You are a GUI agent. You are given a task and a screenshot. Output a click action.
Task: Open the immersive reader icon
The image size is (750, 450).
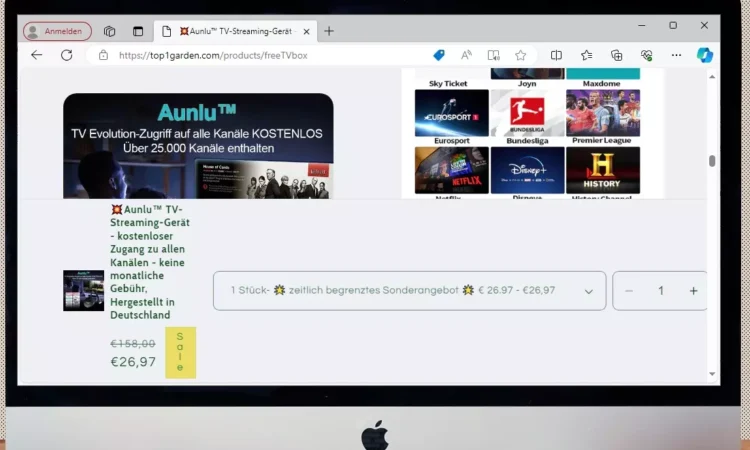[x=494, y=55]
